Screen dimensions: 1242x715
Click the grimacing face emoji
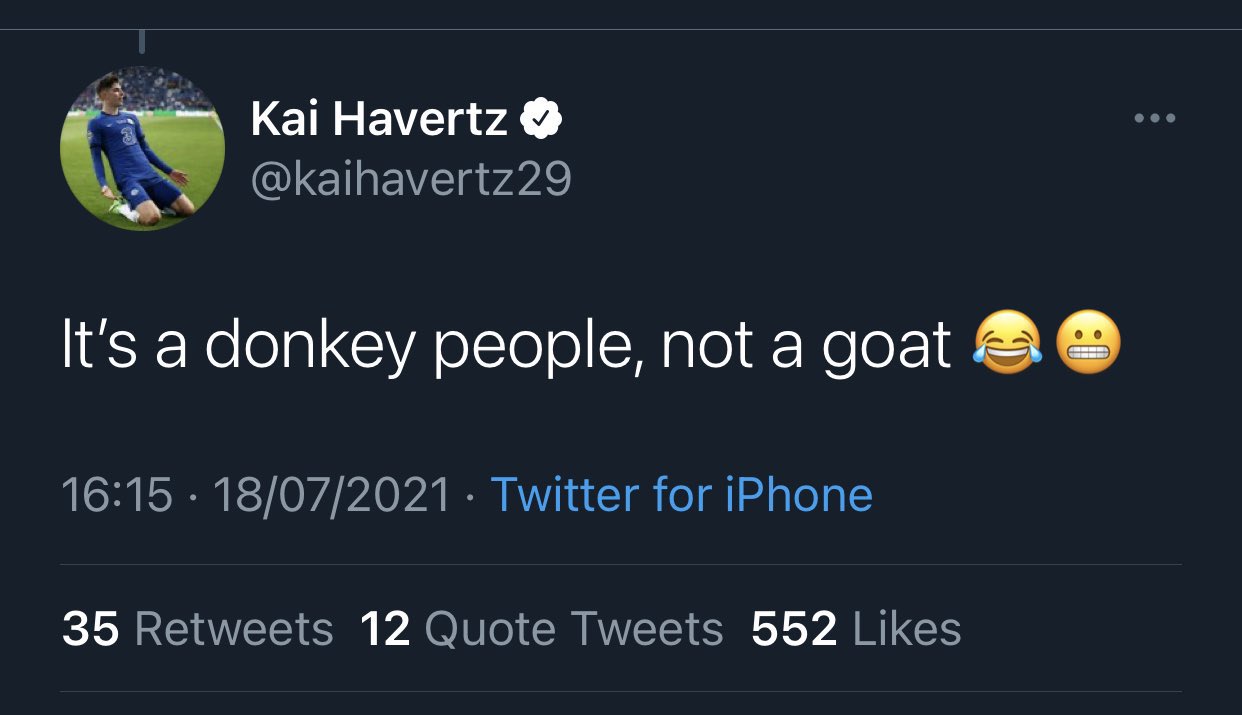pyautogui.click(x=1089, y=345)
